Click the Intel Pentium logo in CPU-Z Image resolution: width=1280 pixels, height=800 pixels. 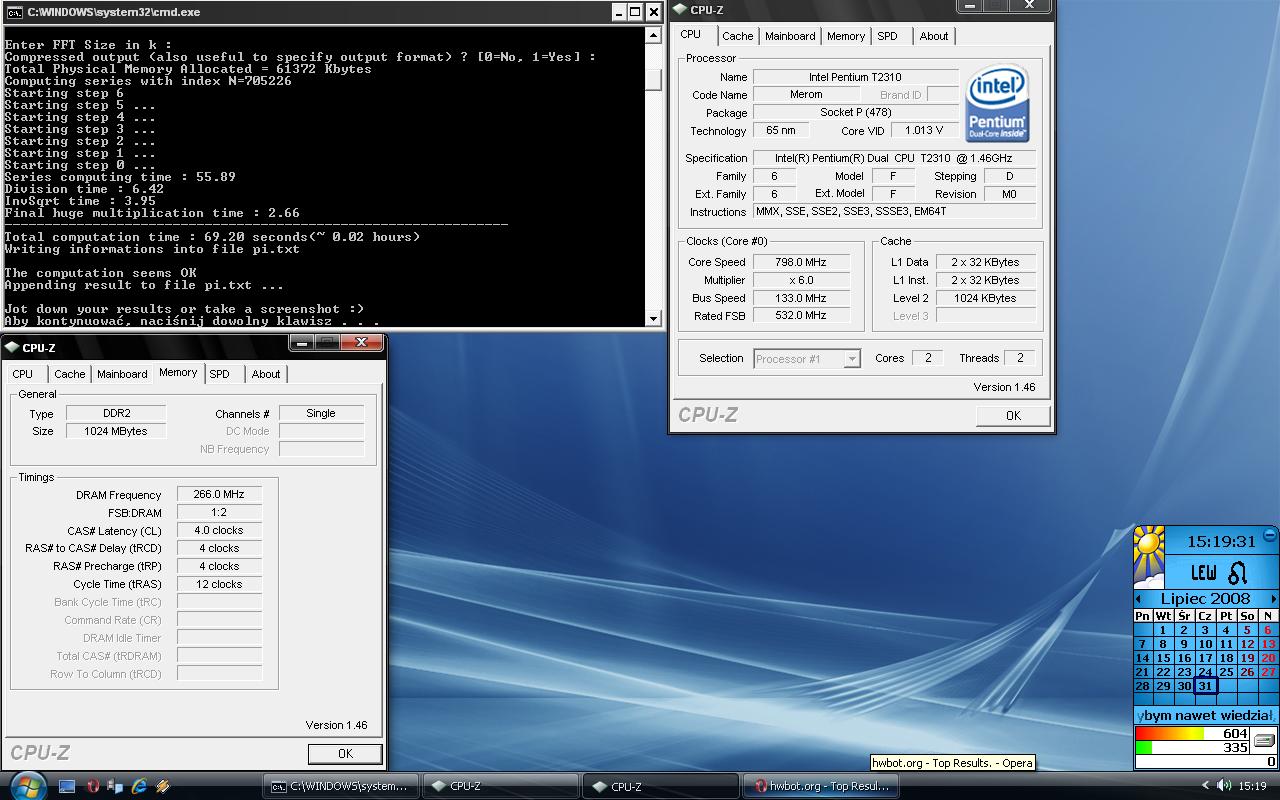click(x=997, y=105)
